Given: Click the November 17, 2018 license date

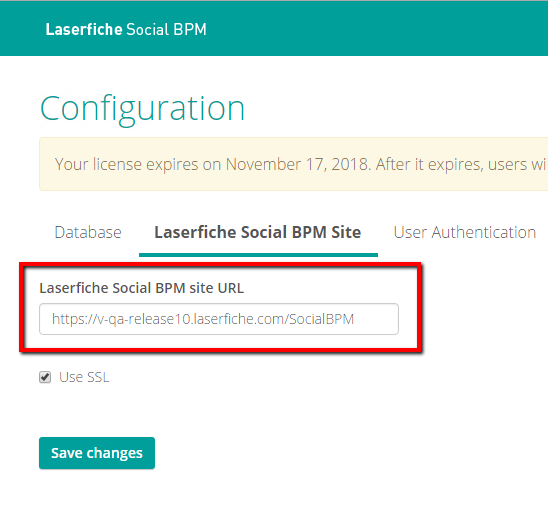Looking at the screenshot, I should tap(297, 164).
